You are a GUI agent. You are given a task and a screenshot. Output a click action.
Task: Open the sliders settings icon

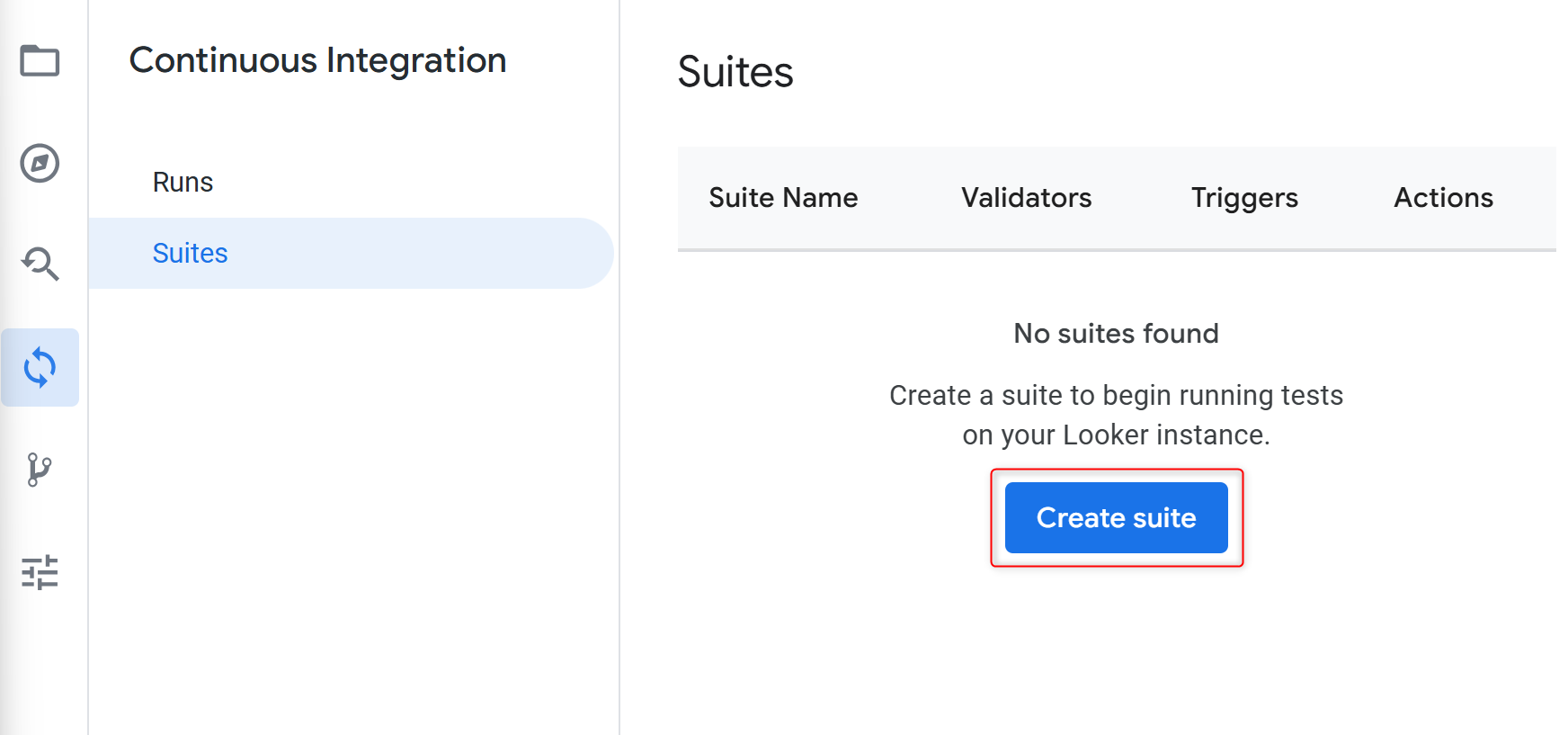(40, 572)
